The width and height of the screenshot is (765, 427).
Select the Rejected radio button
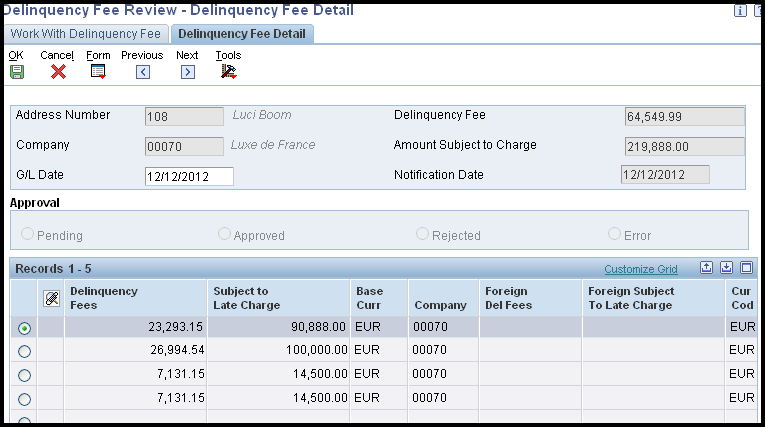422,234
